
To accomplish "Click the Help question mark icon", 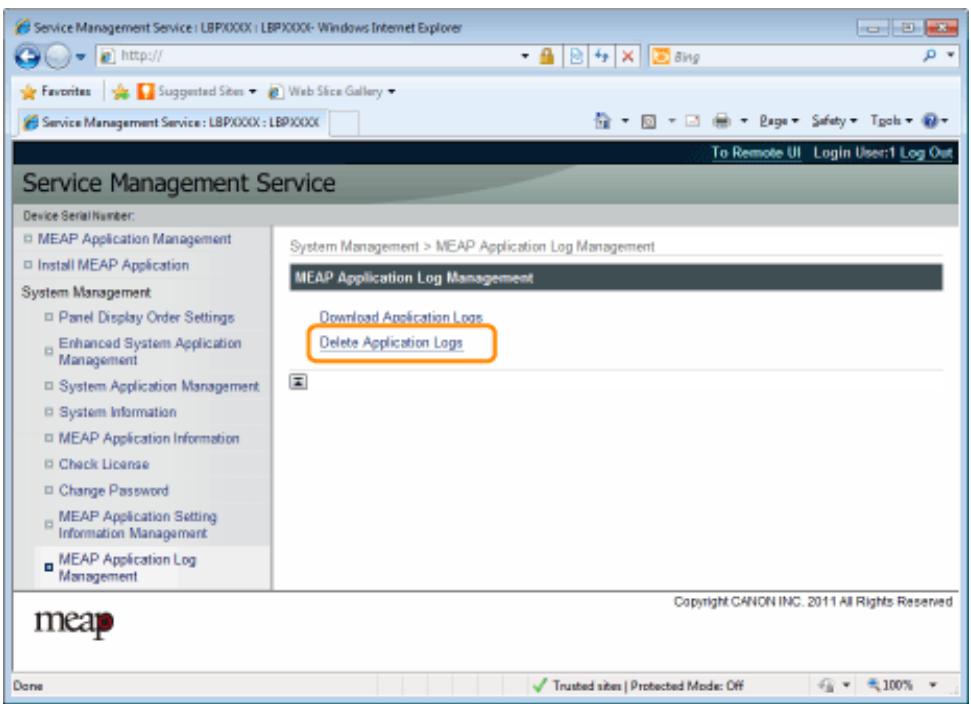I will point(930,121).
